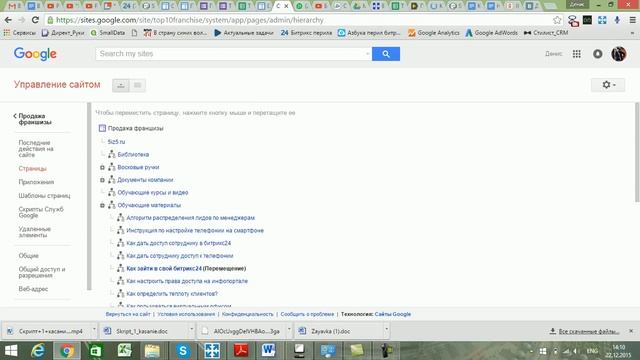
Task: Bookmark this page with the star icon
Action: coord(557,20)
